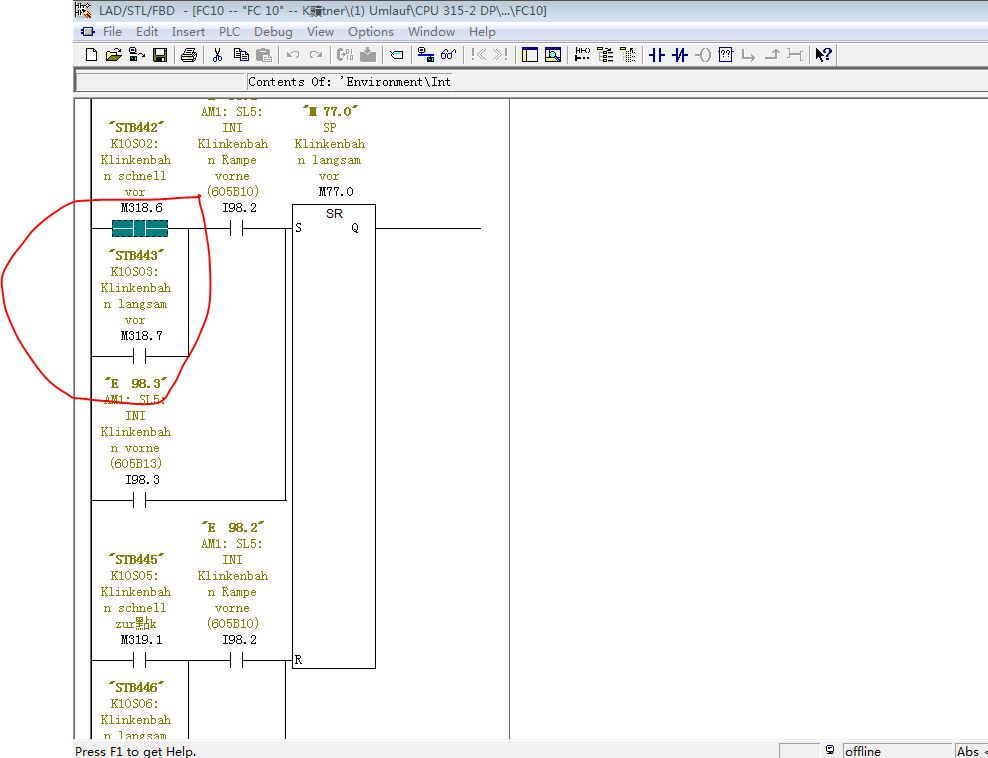988x758 pixels.
Task: Open the Edit menu
Action: (147, 32)
